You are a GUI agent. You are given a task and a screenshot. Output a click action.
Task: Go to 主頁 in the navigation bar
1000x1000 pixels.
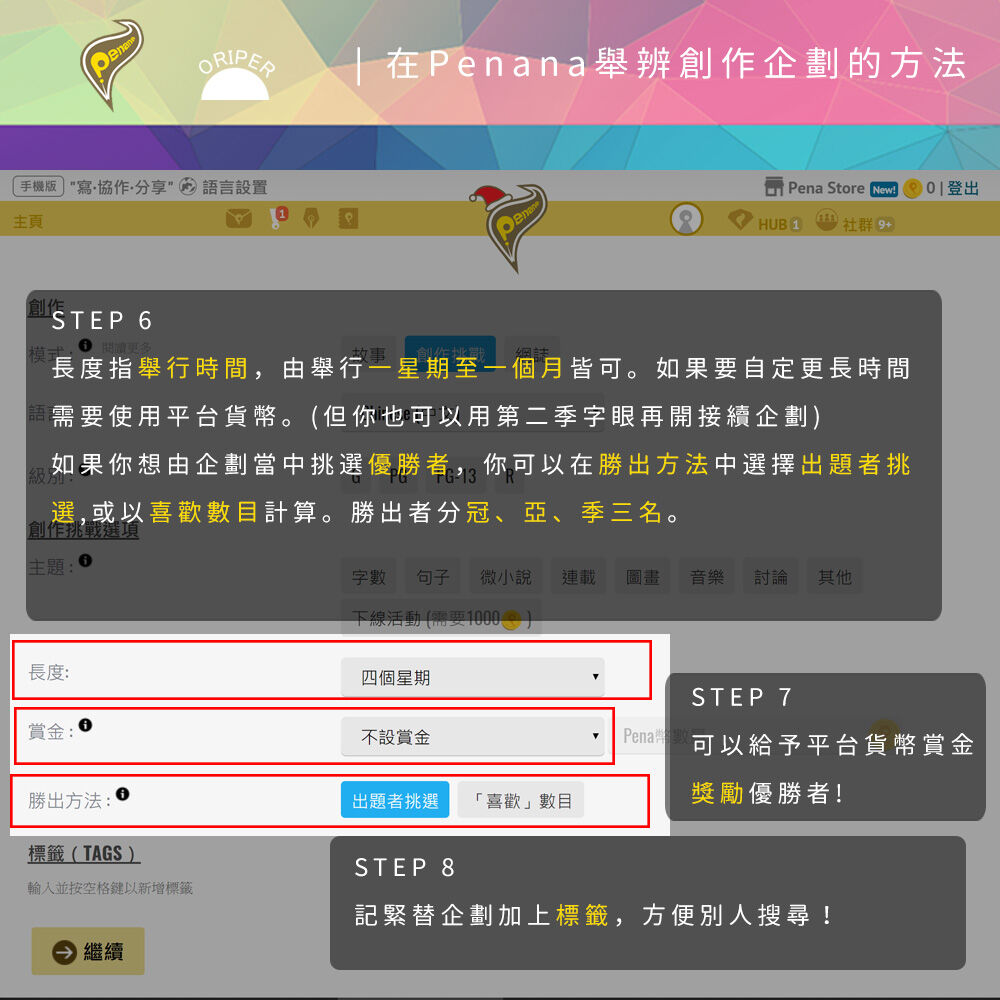[28, 221]
